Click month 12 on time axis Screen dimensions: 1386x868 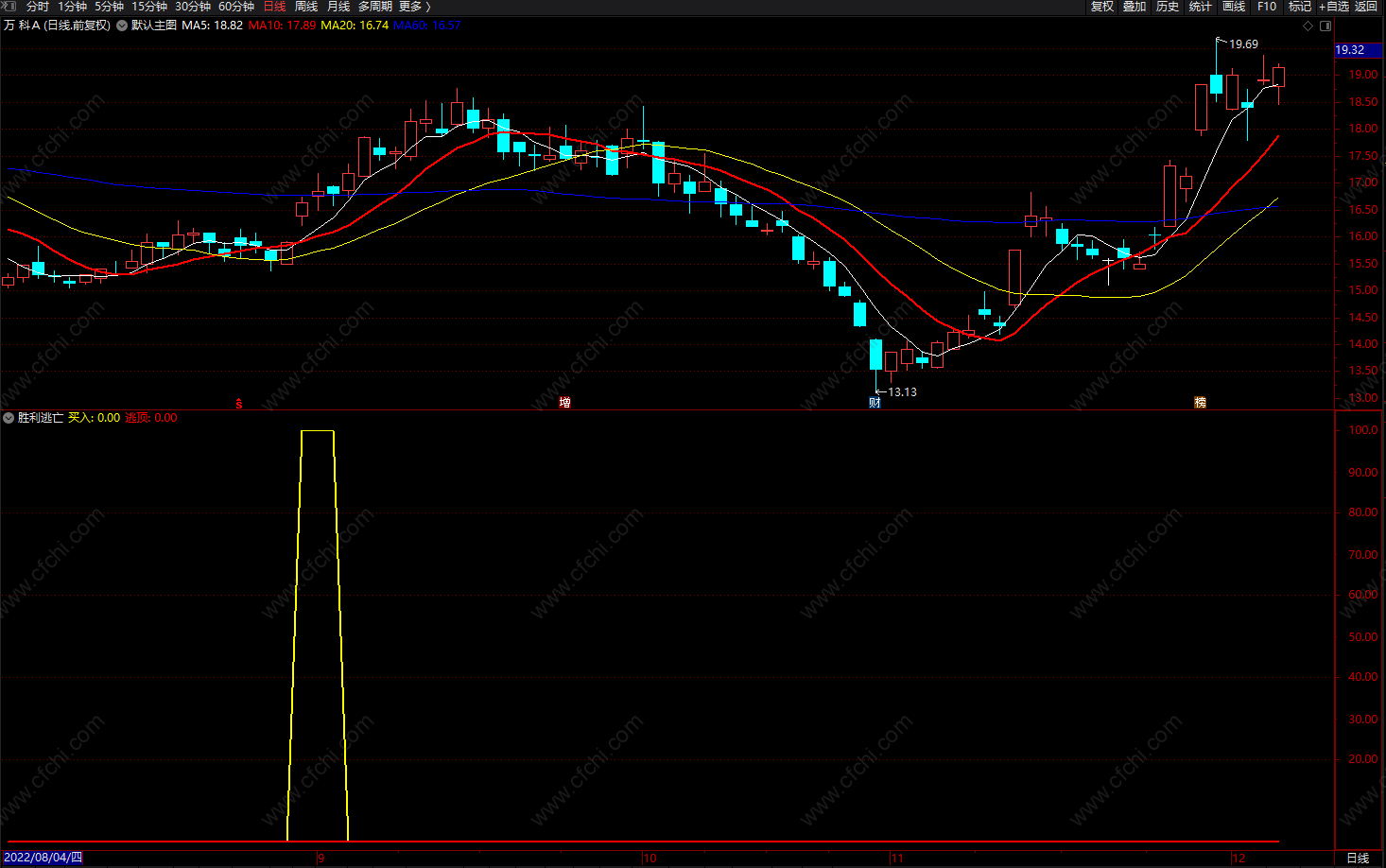point(1239,859)
